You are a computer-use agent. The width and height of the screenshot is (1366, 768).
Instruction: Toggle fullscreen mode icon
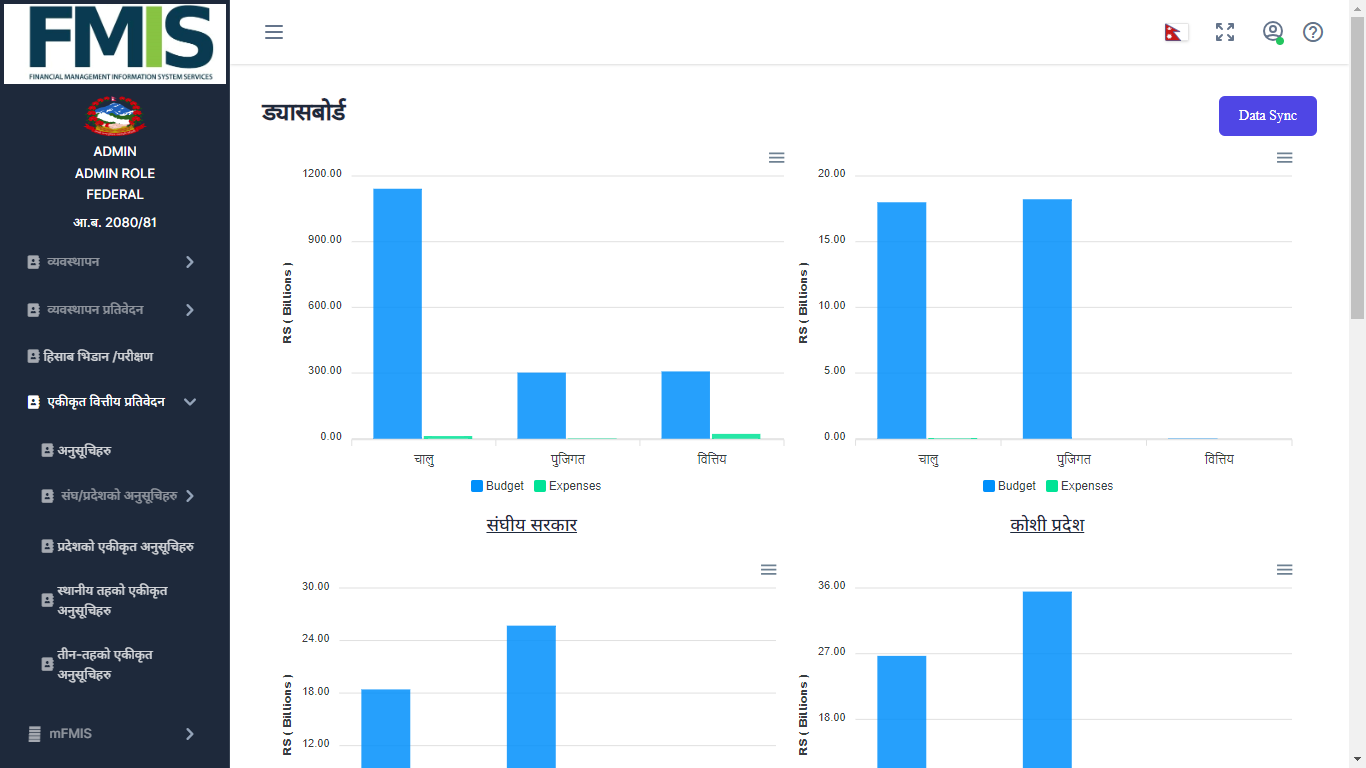click(x=1225, y=32)
